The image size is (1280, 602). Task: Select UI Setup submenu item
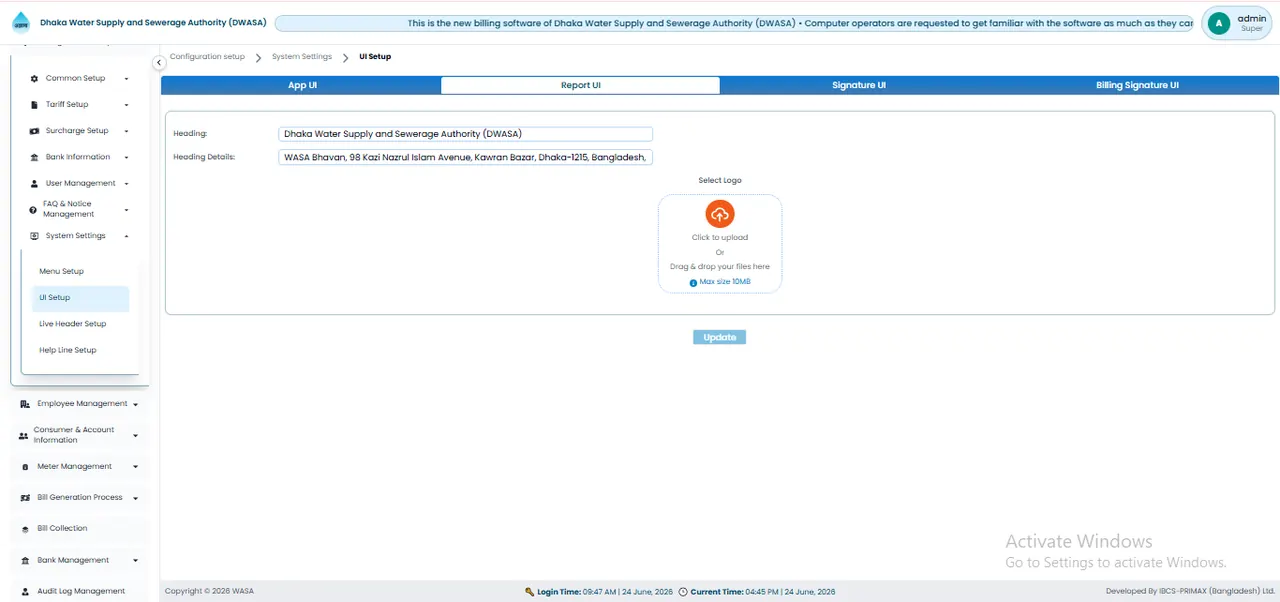coord(80,297)
